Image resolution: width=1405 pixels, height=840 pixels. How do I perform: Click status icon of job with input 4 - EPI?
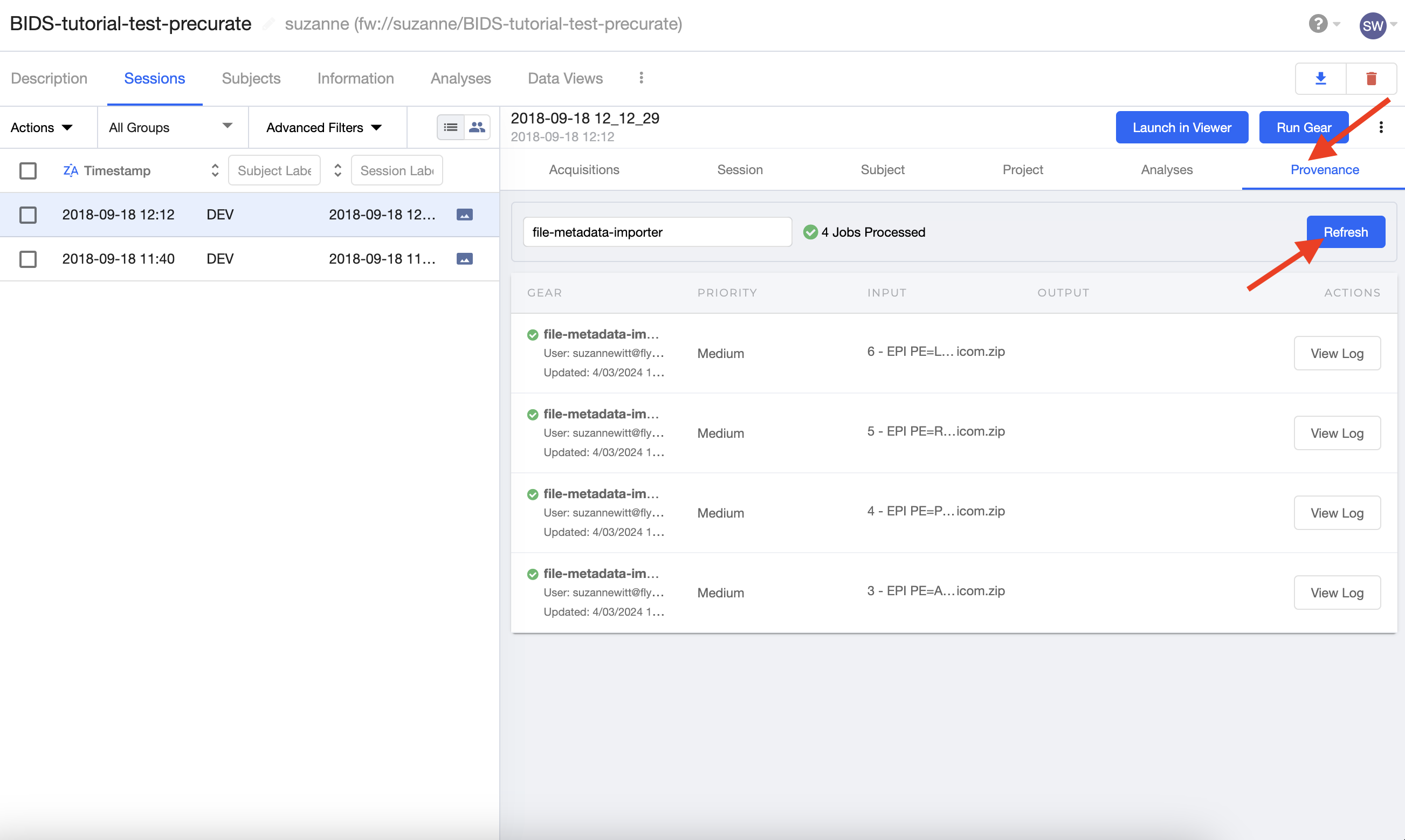point(533,495)
